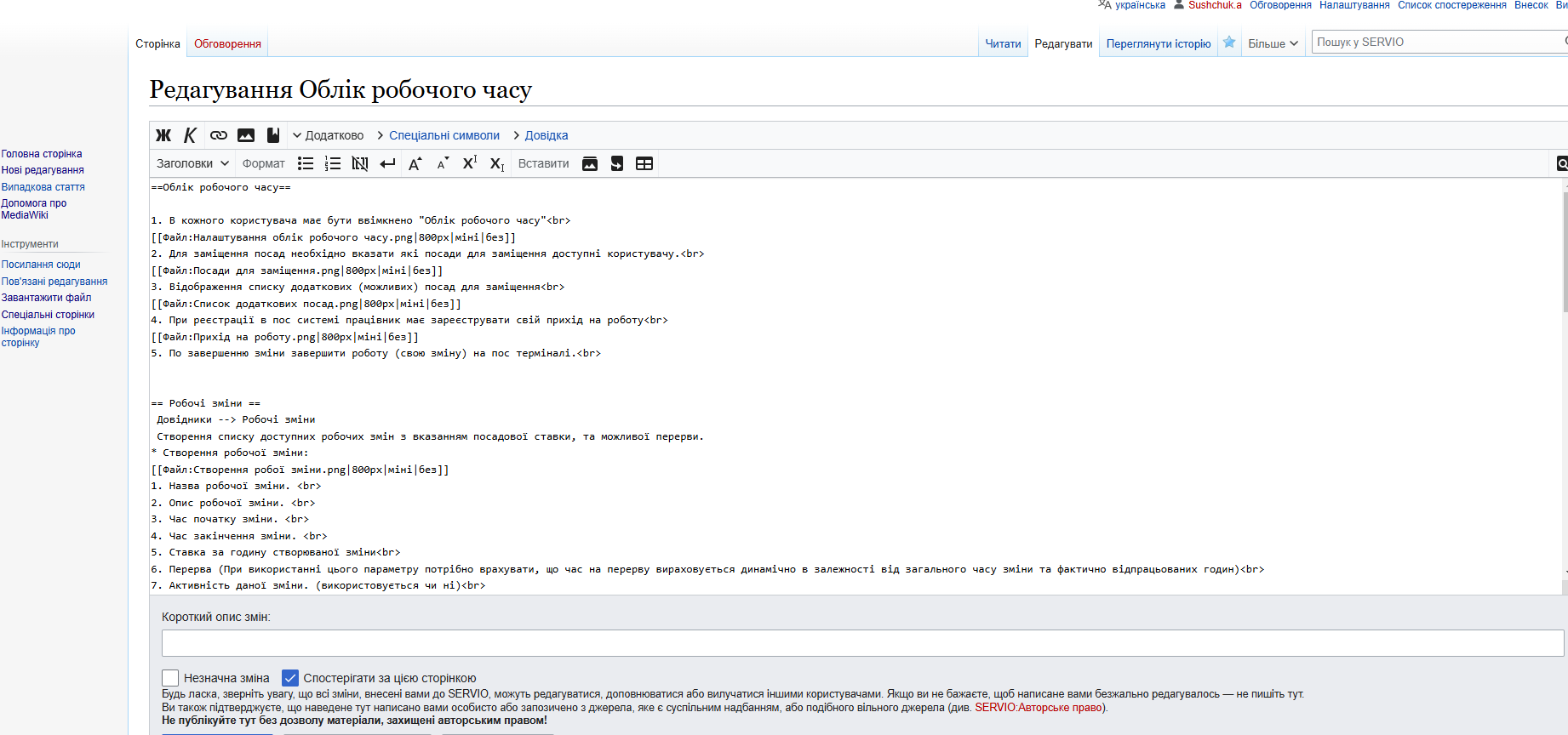This screenshot has height=735, width=1568.
Task: Insert a bulleted list
Action: 306,163
